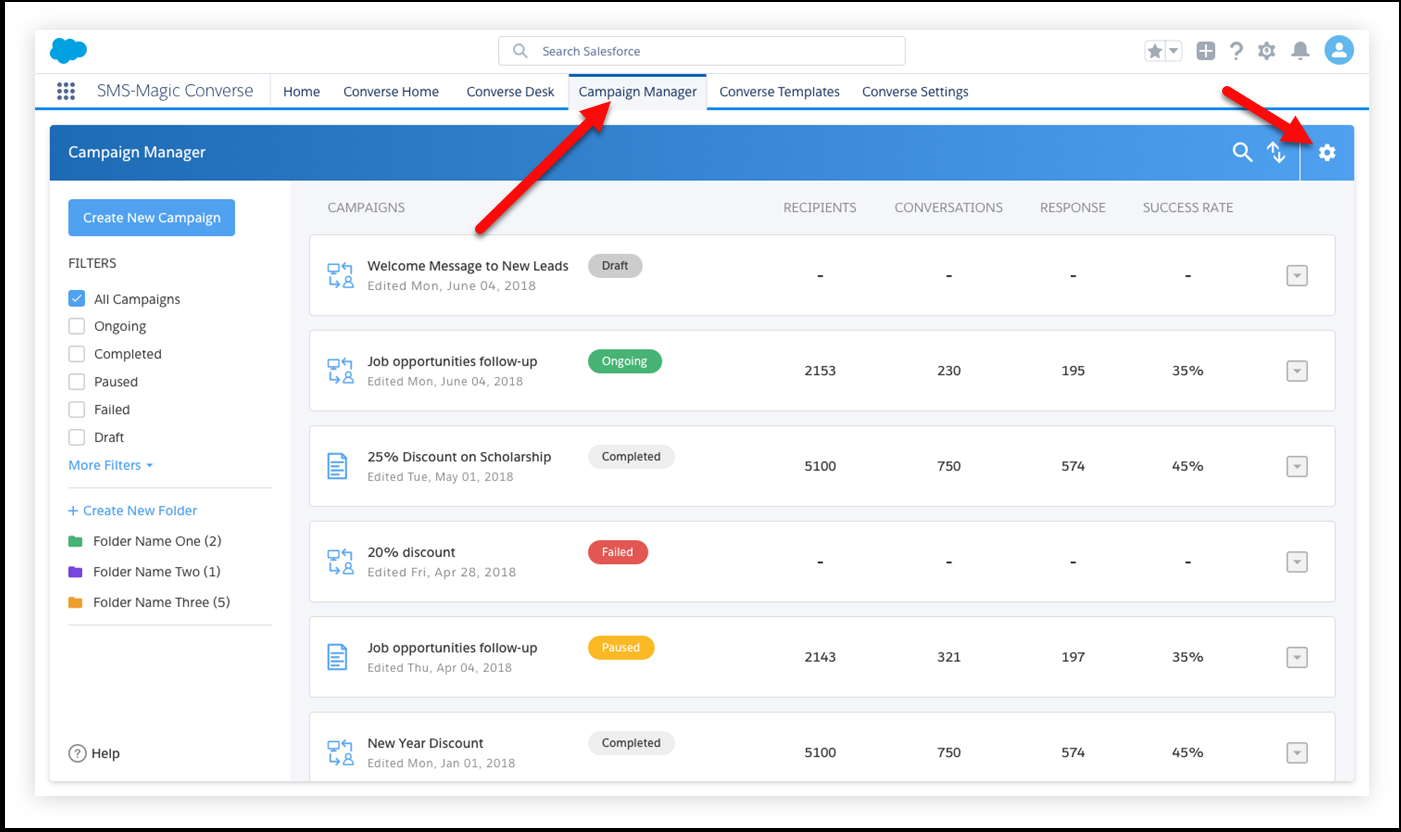Open the Salesforce help question mark icon
Image resolution: width=1401 pixels, height=832 pixels.
coord(1237,51)
